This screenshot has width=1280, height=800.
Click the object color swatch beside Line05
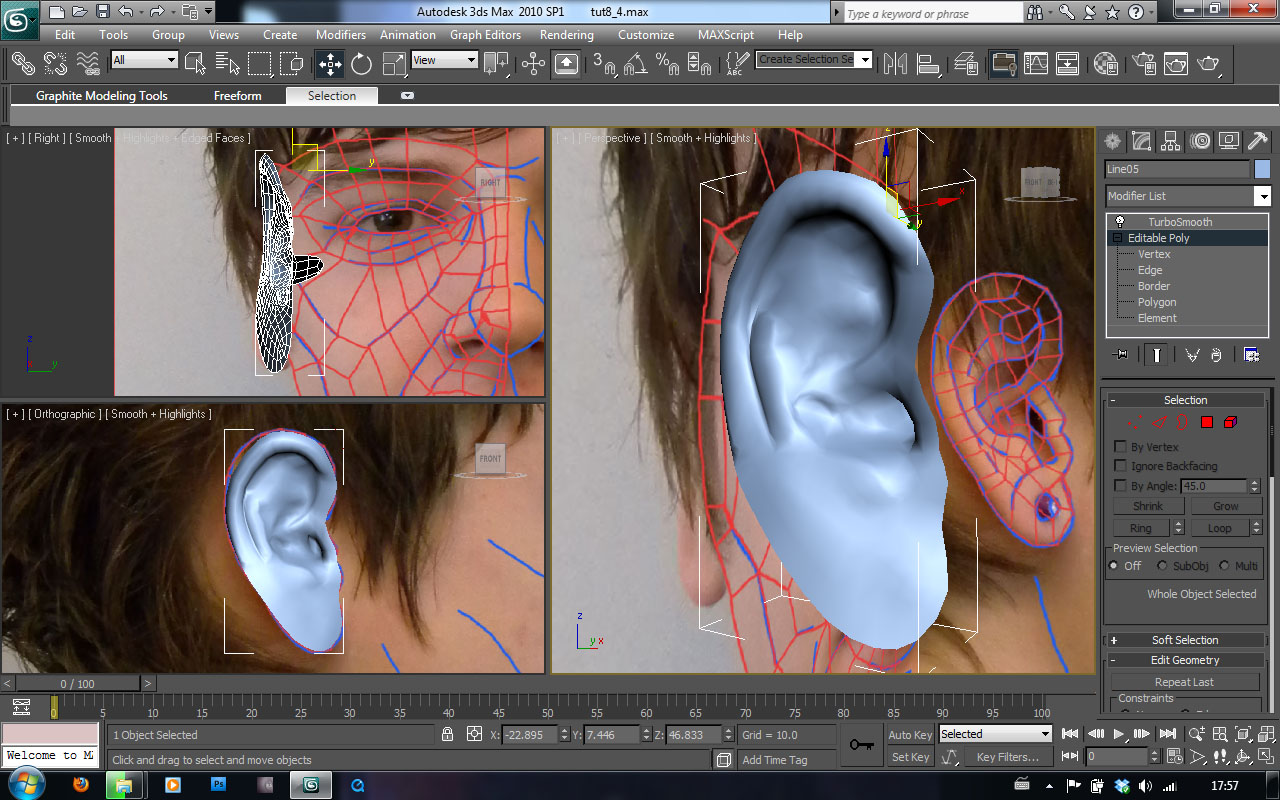[1260, 169]
